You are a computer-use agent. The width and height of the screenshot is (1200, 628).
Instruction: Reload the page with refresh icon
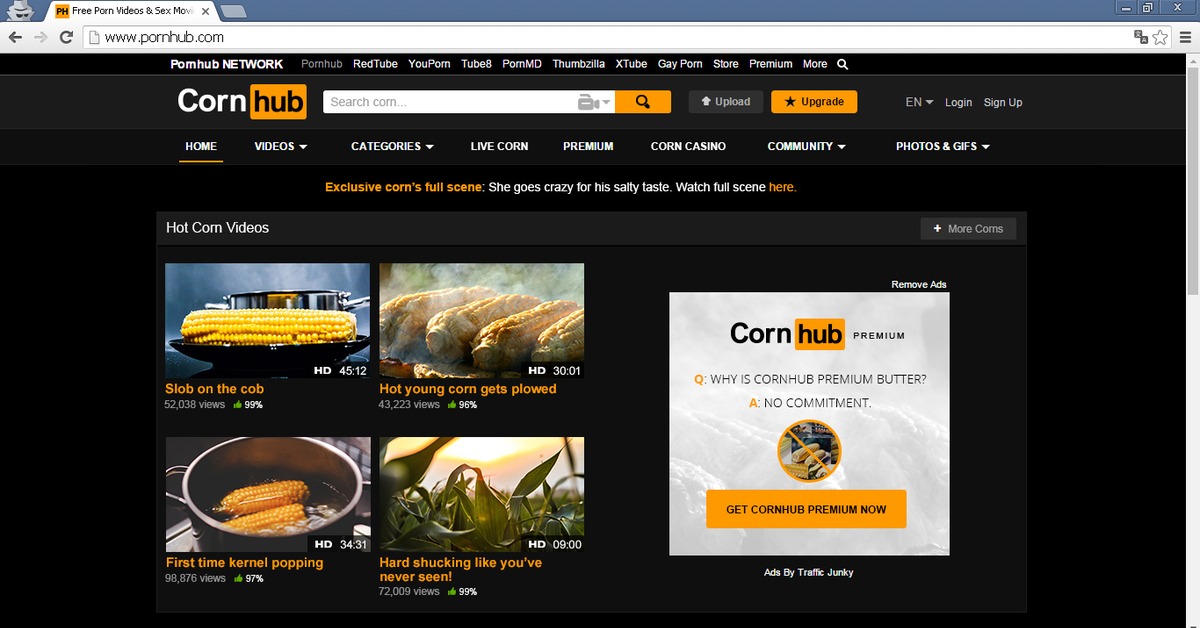[x=66, y=37]
